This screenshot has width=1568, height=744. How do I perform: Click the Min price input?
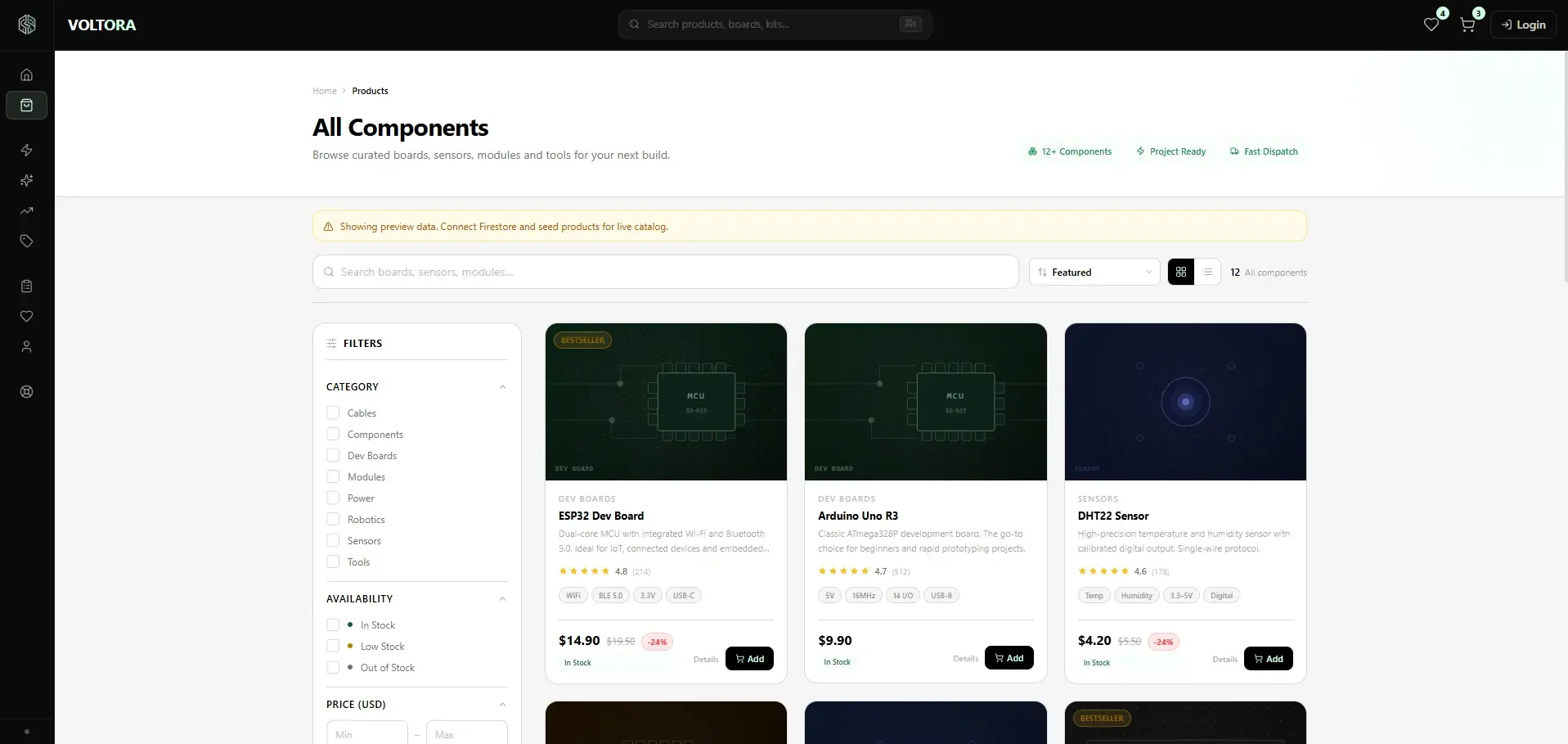367,734
